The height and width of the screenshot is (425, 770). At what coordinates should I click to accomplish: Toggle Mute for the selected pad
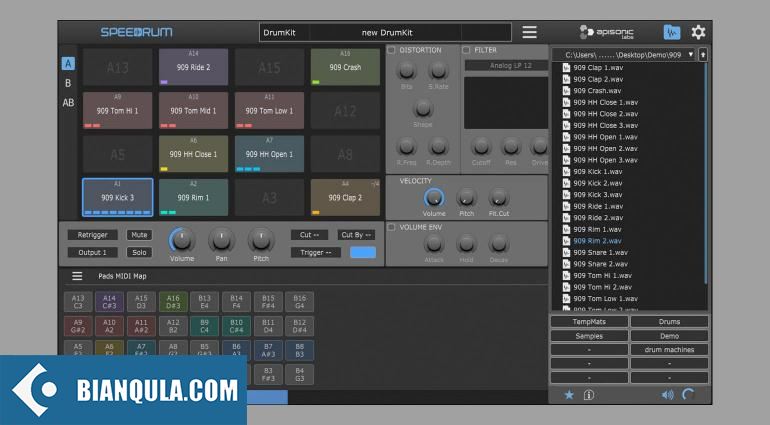(x=139, y=235)
